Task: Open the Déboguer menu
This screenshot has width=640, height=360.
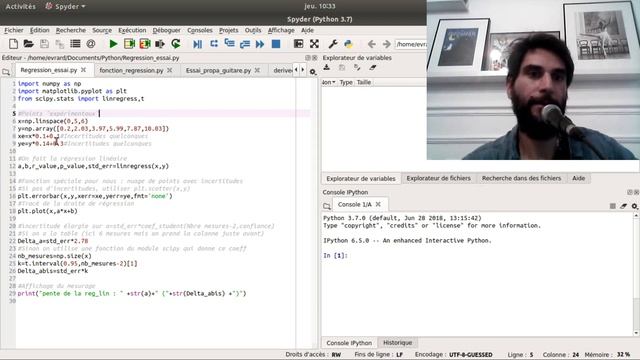Action: click(x=167, y=30)
